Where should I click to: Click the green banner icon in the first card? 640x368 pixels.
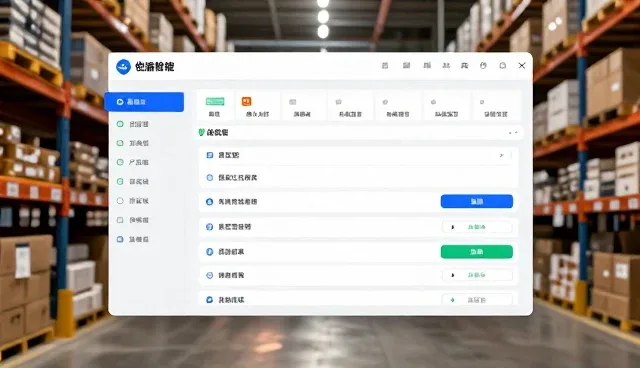[x=215, y=102]
